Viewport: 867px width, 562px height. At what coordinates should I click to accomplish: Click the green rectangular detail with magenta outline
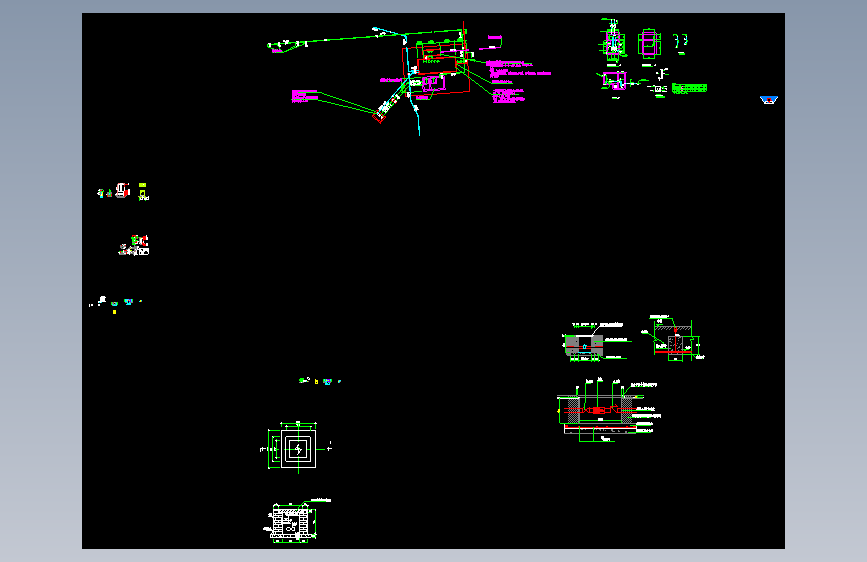coord(649,43)
